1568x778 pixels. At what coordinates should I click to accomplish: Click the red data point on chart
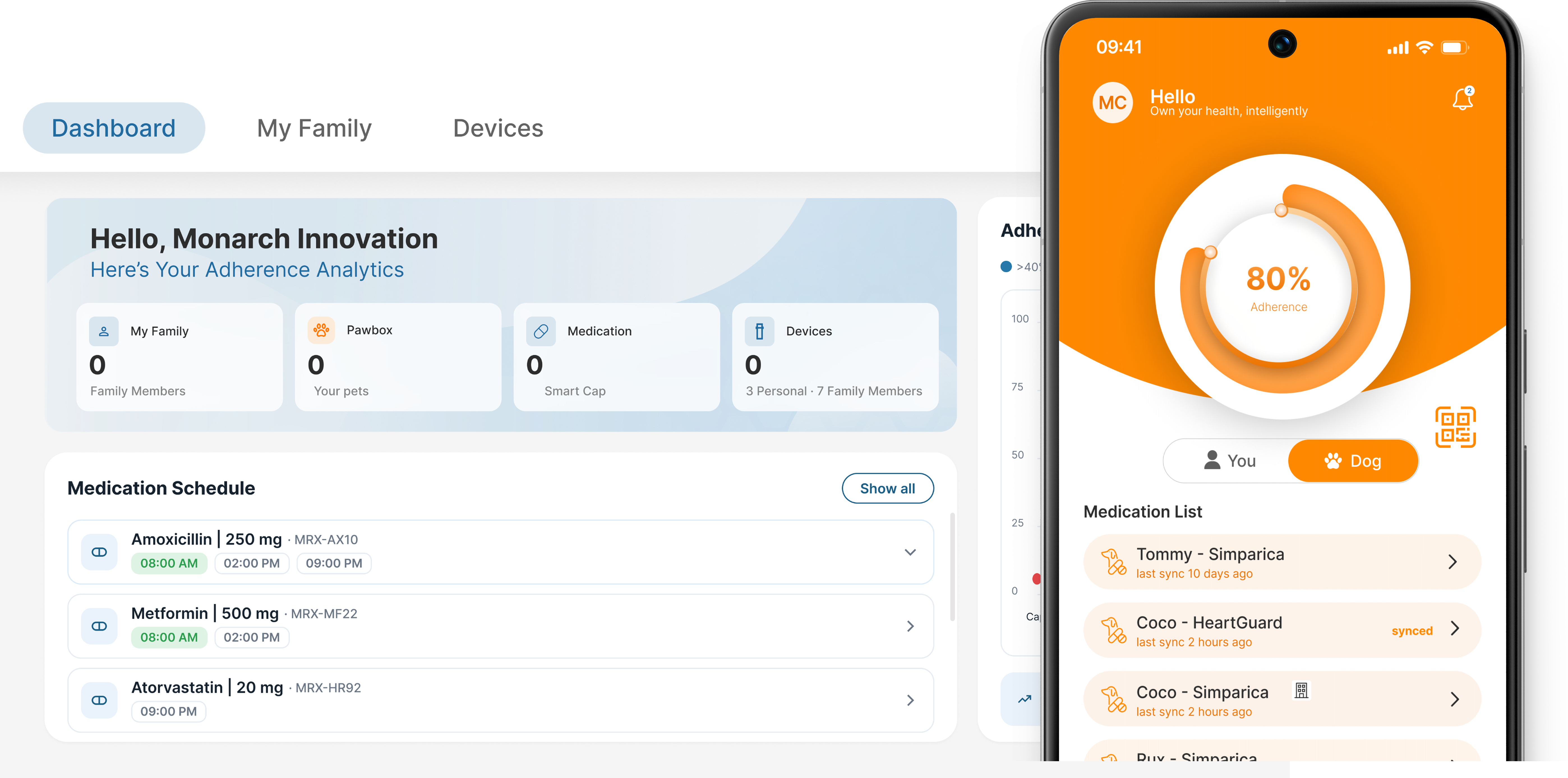click(x=1036, y=578)
